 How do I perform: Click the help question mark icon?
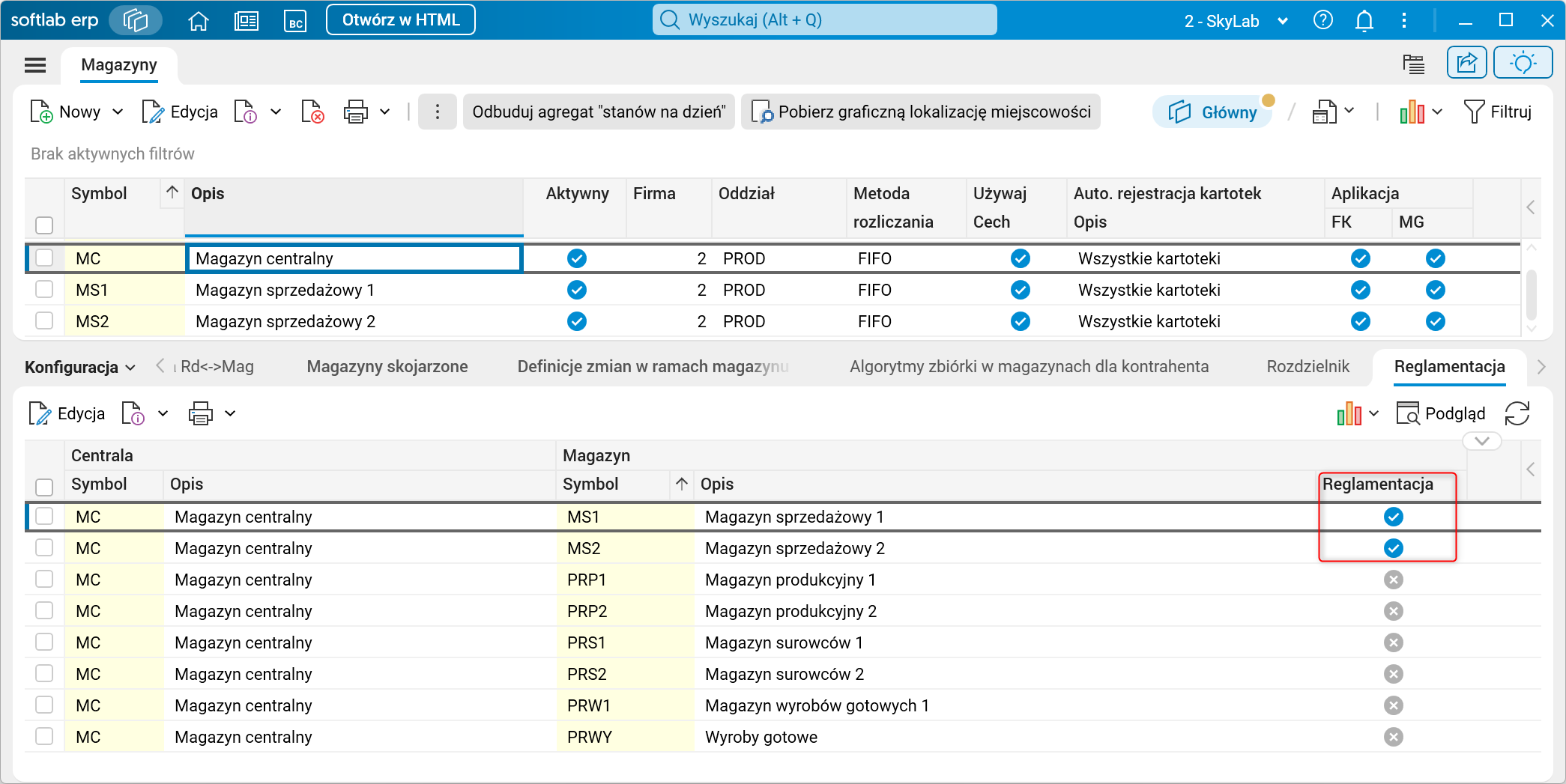click(x=1323, y=20)
